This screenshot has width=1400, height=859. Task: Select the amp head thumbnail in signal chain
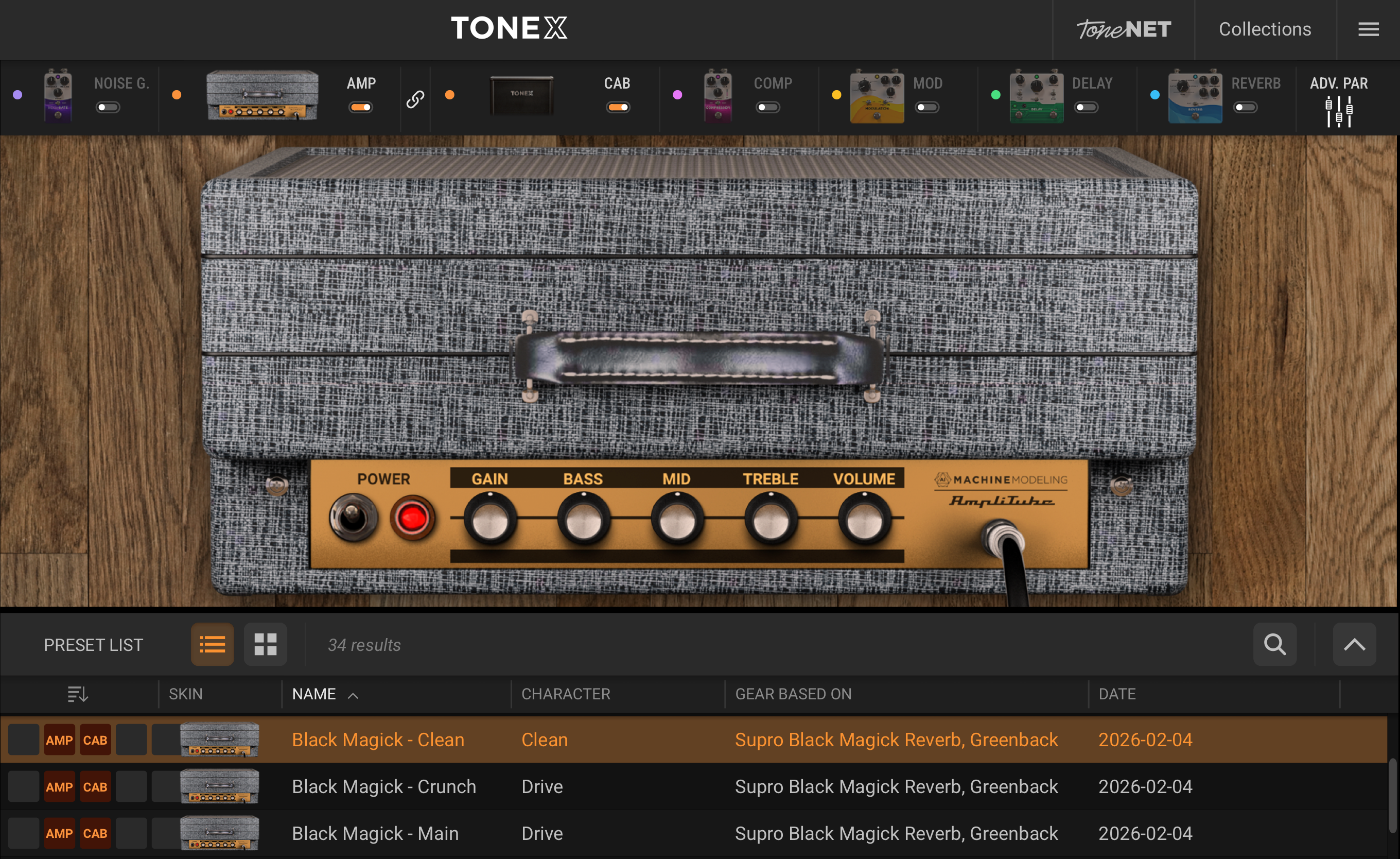(x=262, y=95)
